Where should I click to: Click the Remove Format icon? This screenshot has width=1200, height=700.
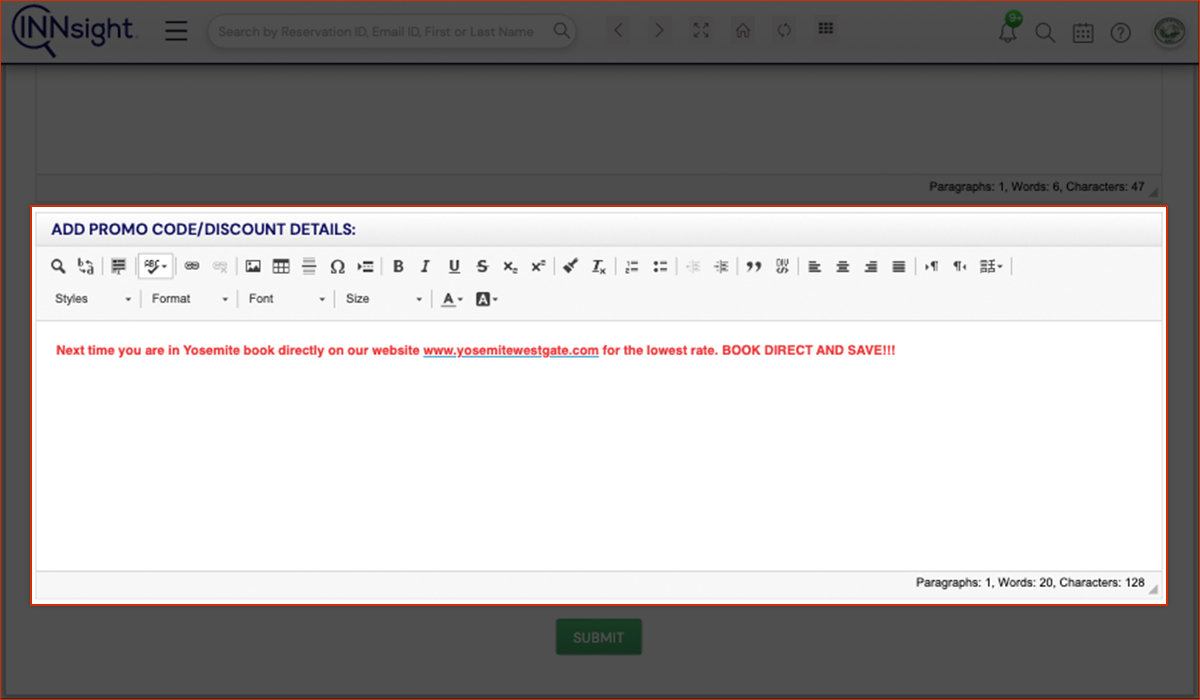[x=599, y=266]
